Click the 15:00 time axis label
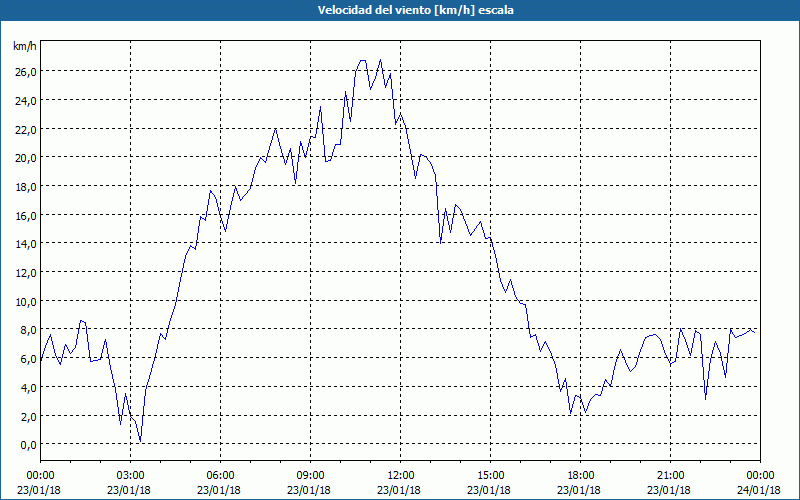Viewport: 800px width, 500px height. [x=490, y=476]
